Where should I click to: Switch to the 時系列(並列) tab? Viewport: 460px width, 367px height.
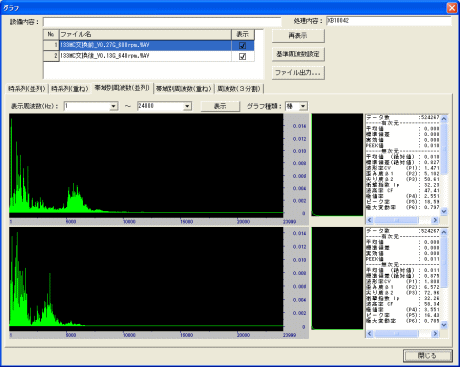(x=27, y=89)
